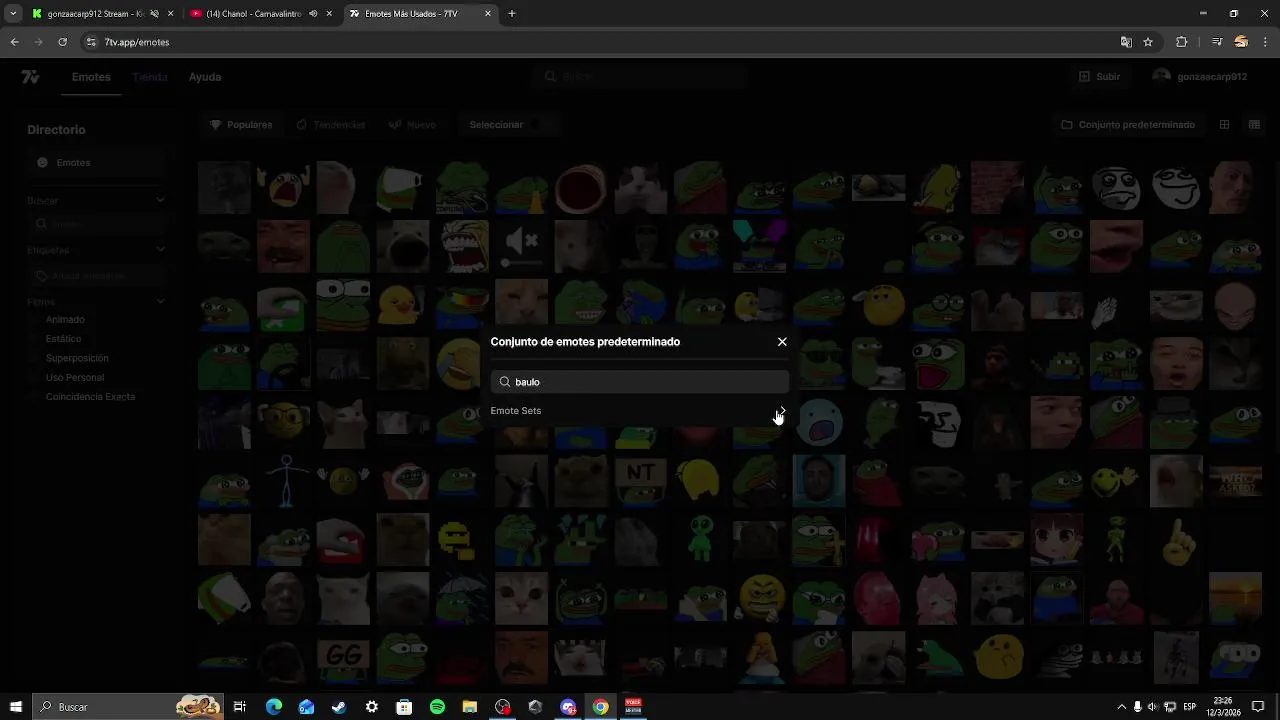
Task: Open the tab search dropdown arrow
Action: point(13,14)
